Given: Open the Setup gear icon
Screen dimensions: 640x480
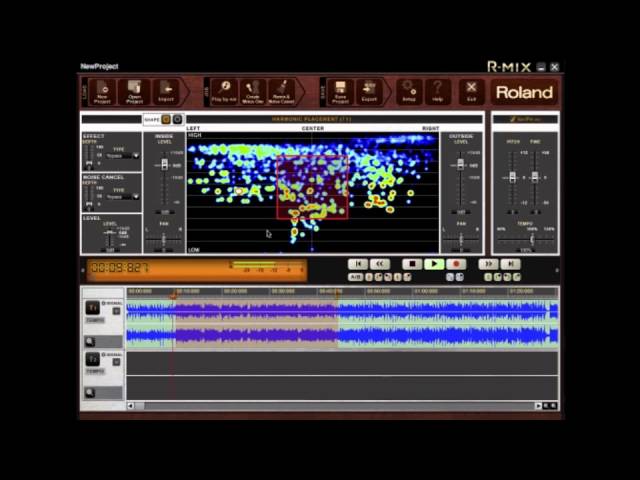Looking at the screenshot, I should (409, 92).
